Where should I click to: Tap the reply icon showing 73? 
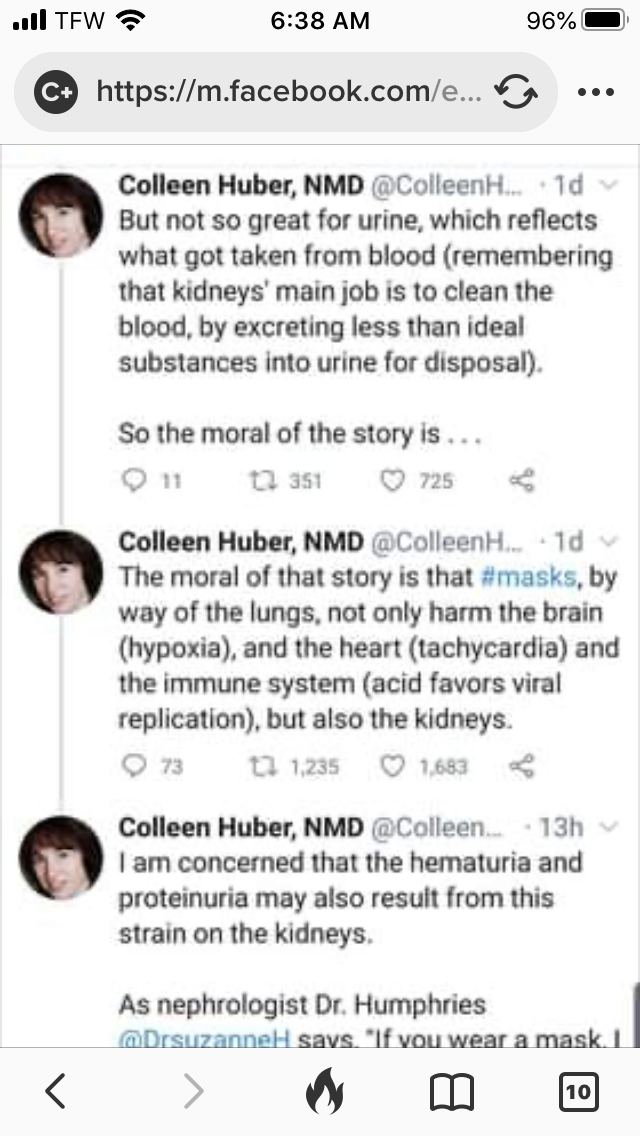(133, 767)
